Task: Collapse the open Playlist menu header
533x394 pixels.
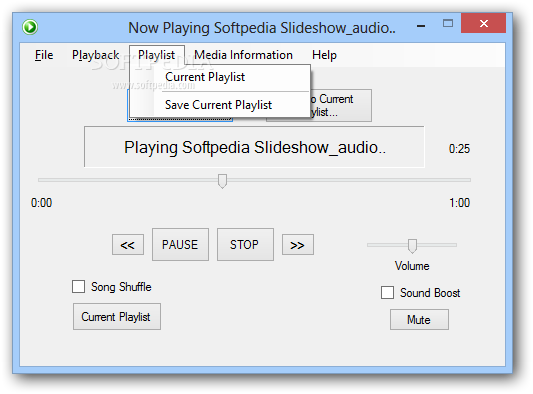Action: coord(157,55)
